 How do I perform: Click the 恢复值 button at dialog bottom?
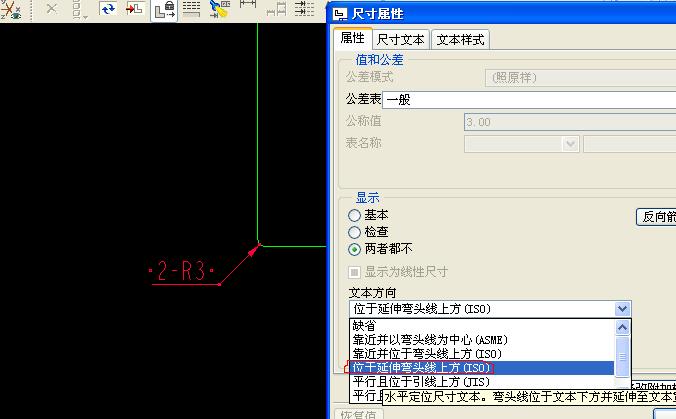(x=358, y=414)
